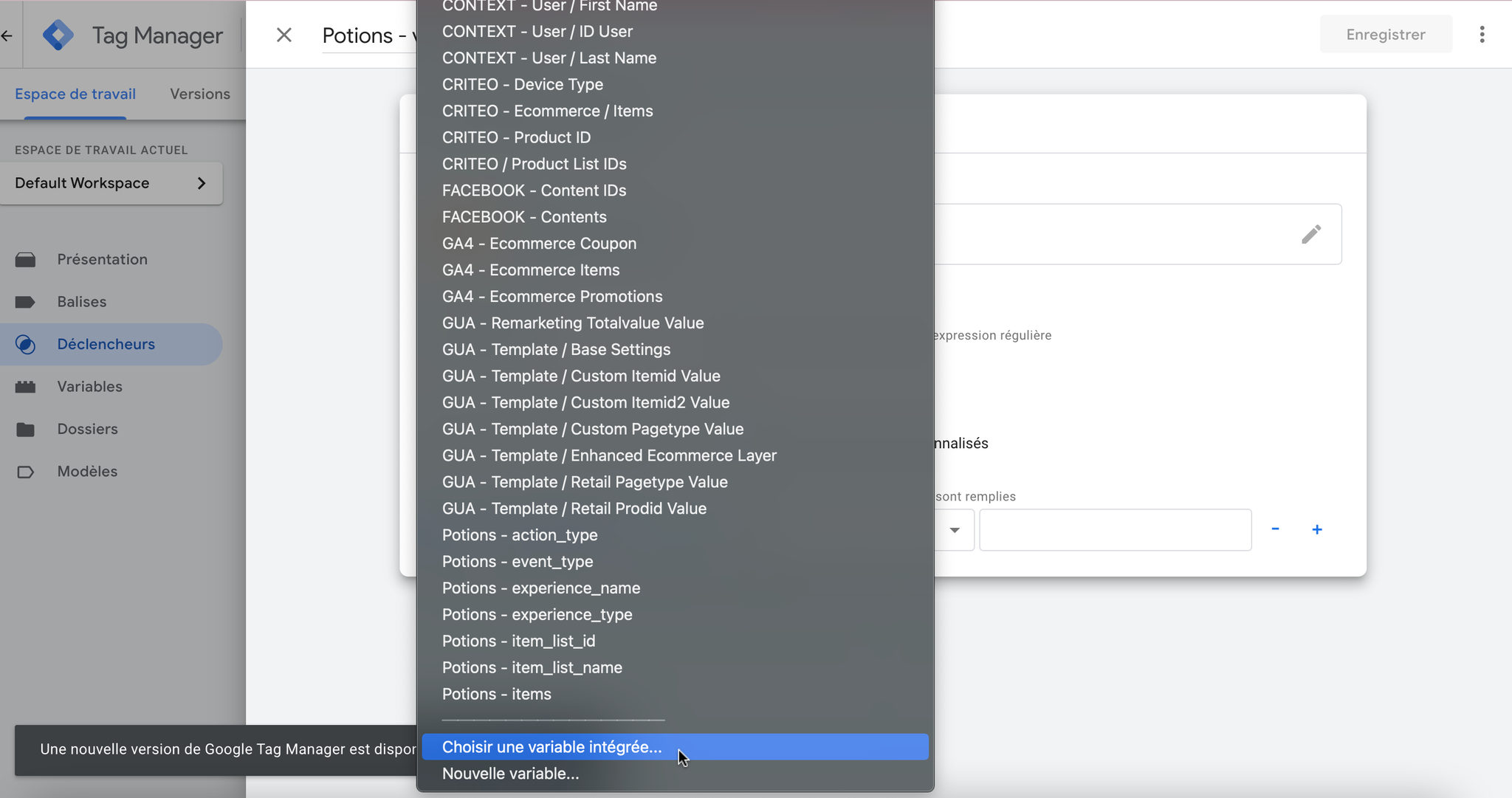
Task: Click the Enregistrer button
Action: pos(1386,35)
